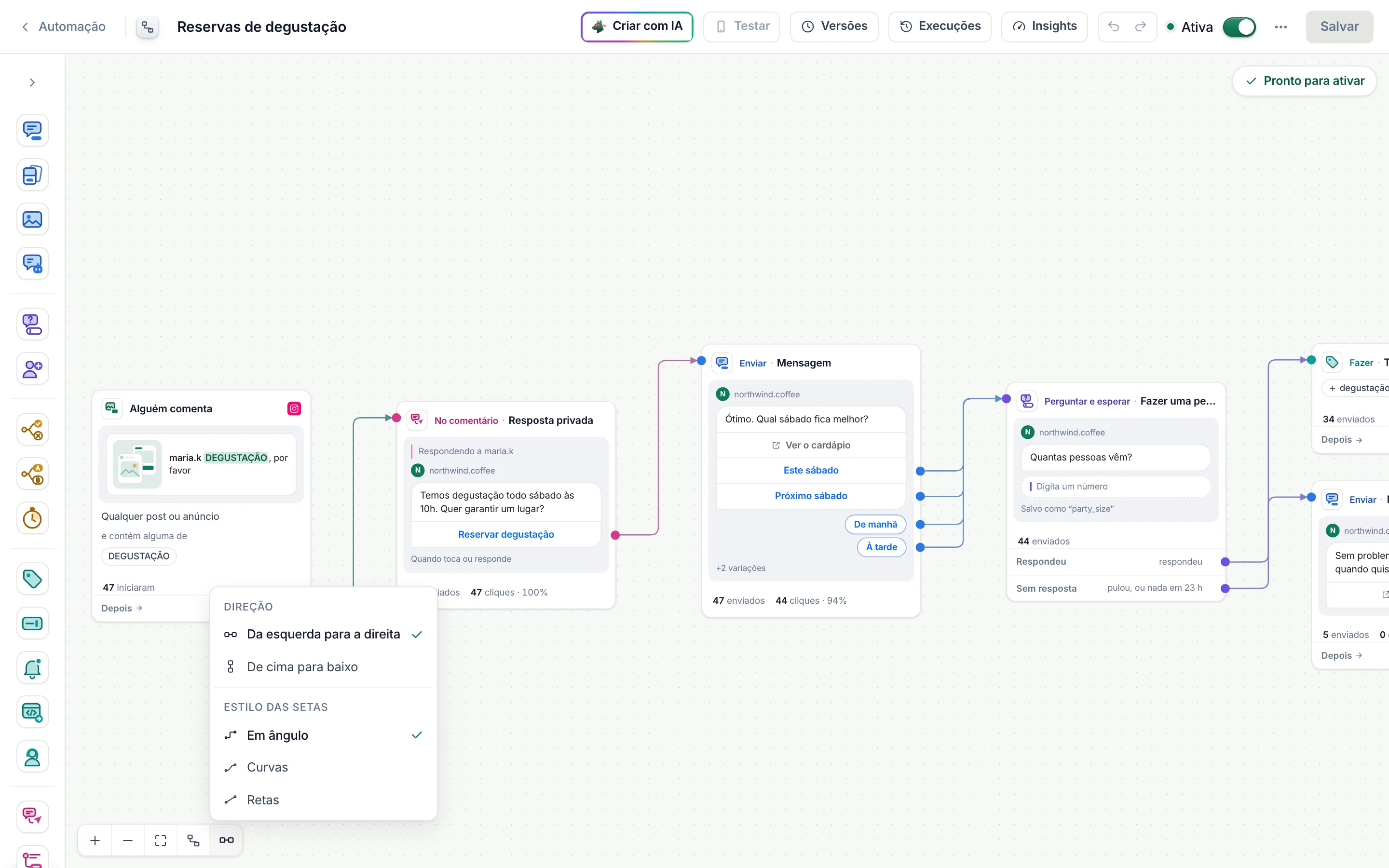This screenshot has width=1389, height=868.
Task: Click the ask question block icon in sidebar
Action: tap(32, 325)
